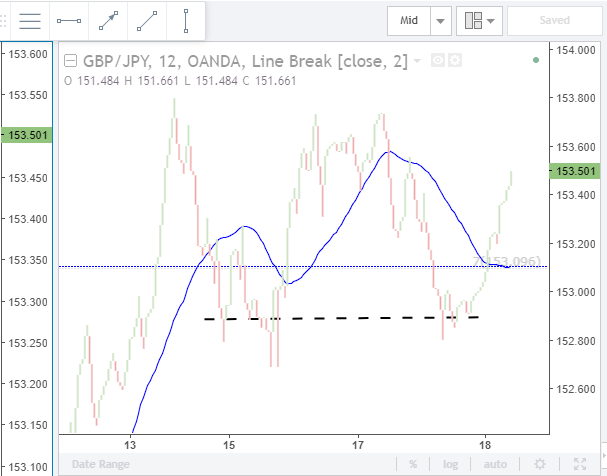The width and height of the screenshot is (607, 476).
Task: Click OHLC values line under title
Action: click(180, 81)
